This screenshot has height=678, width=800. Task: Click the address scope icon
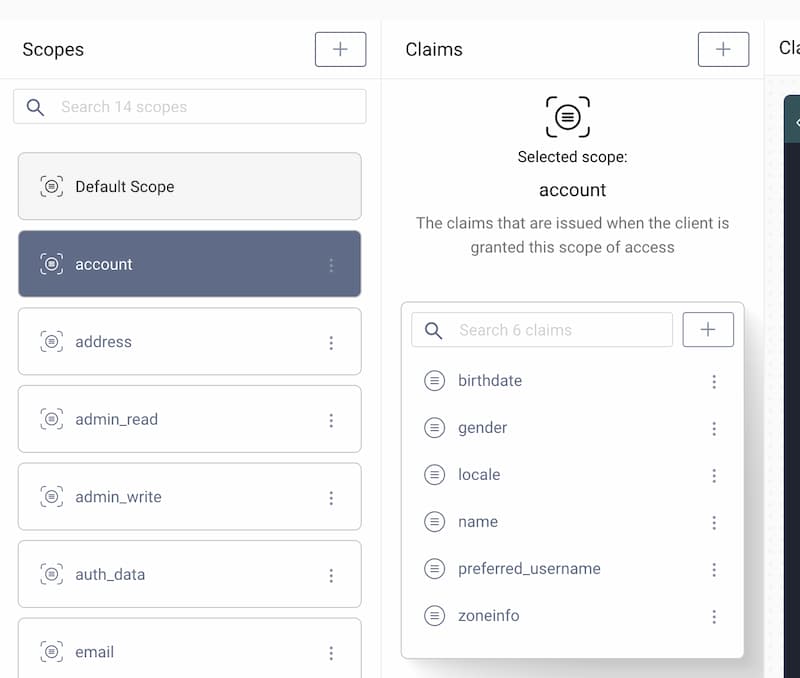[52, 342]
